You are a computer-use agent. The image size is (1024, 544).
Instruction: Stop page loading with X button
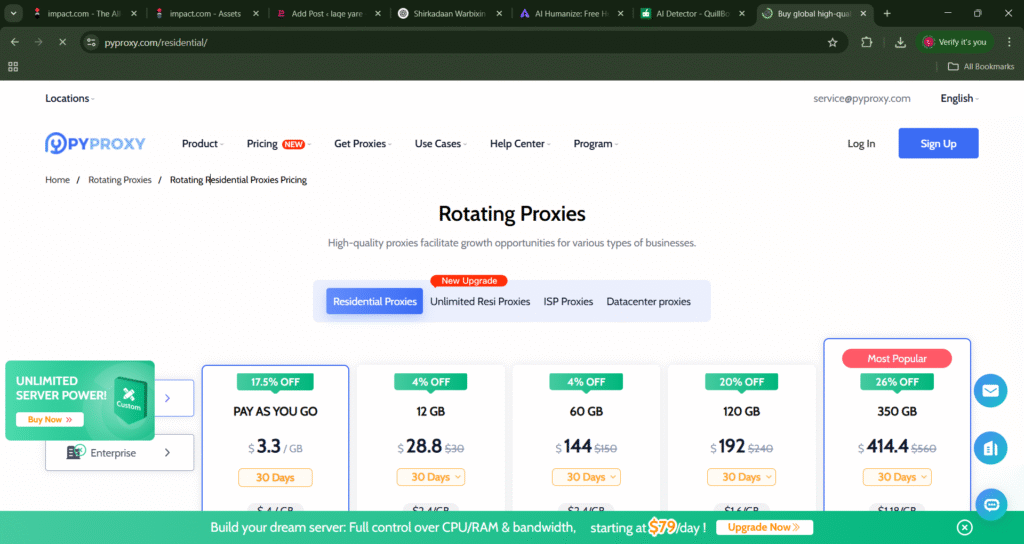click(62, 42)
